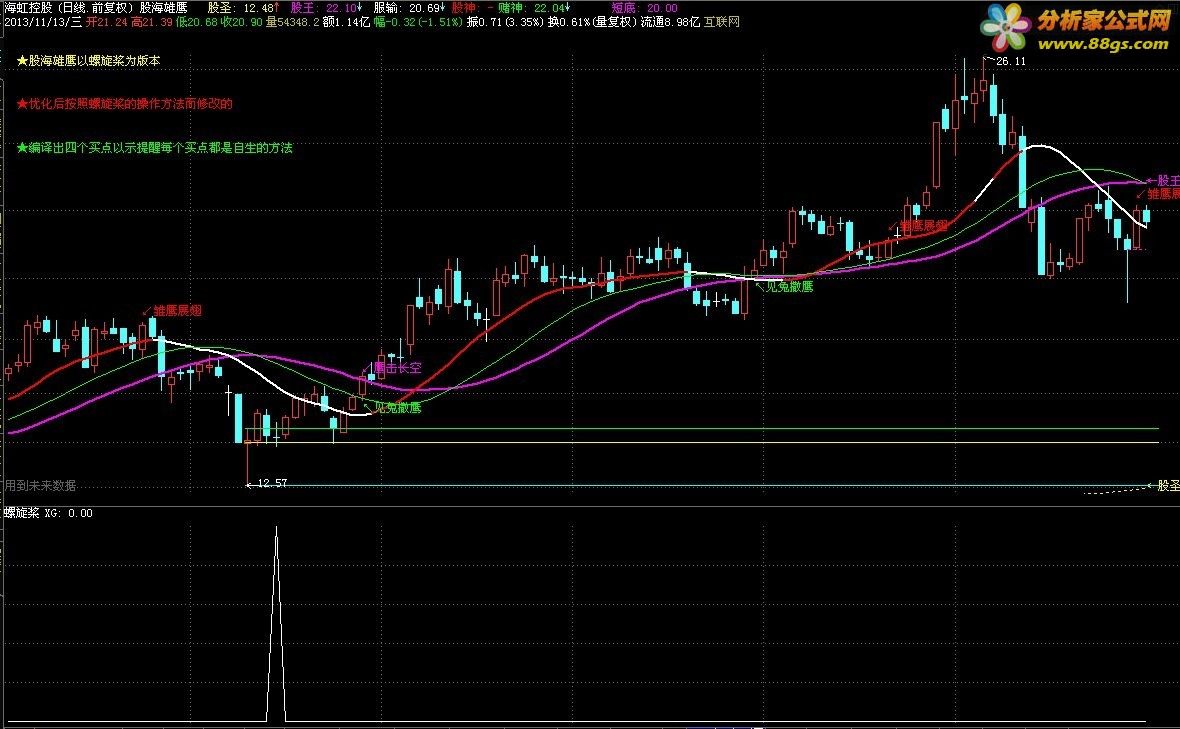
Task: Click the 股圣 label at right edge
Action: click(1168, 486)
